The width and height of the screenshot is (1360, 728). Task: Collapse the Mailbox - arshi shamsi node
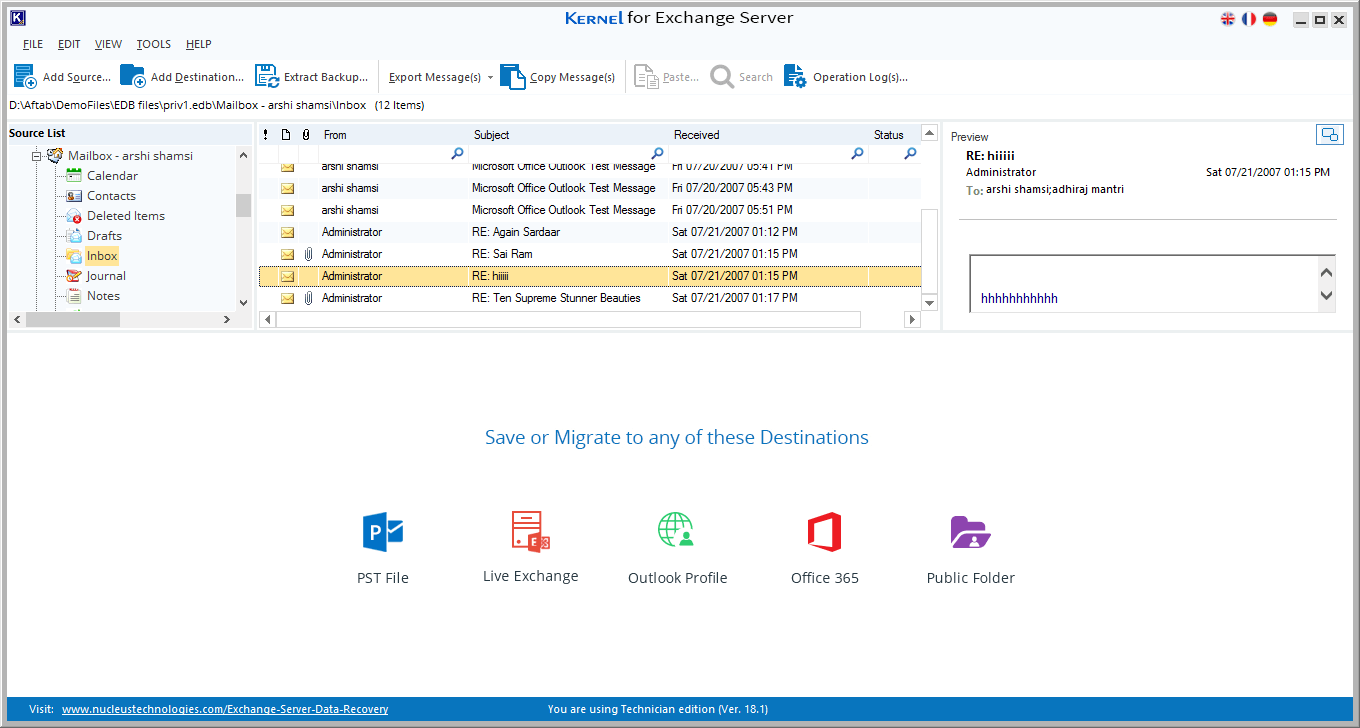pyautogui.click(x=37, y=156)
